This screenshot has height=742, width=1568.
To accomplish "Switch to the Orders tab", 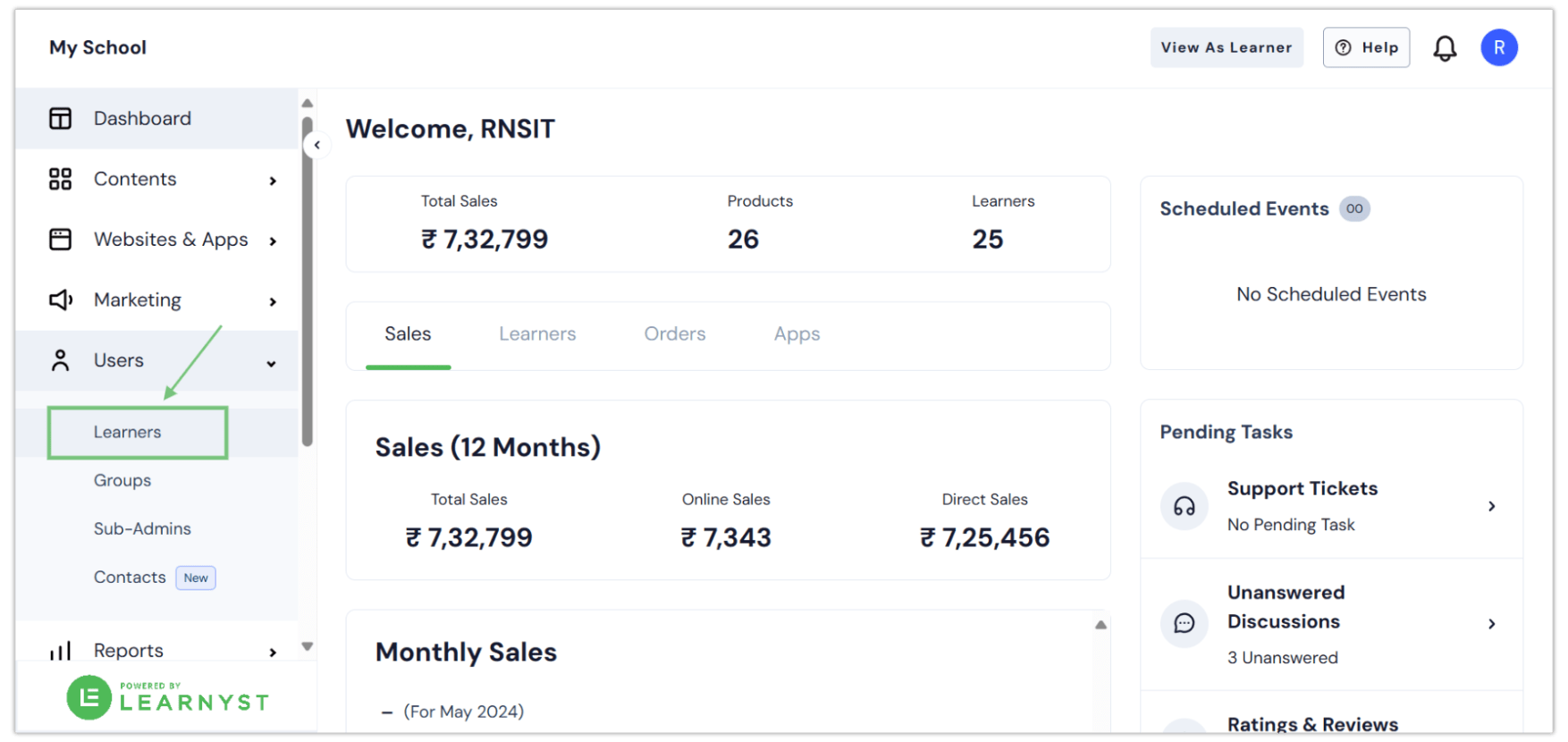I will (x=675, y=334).
